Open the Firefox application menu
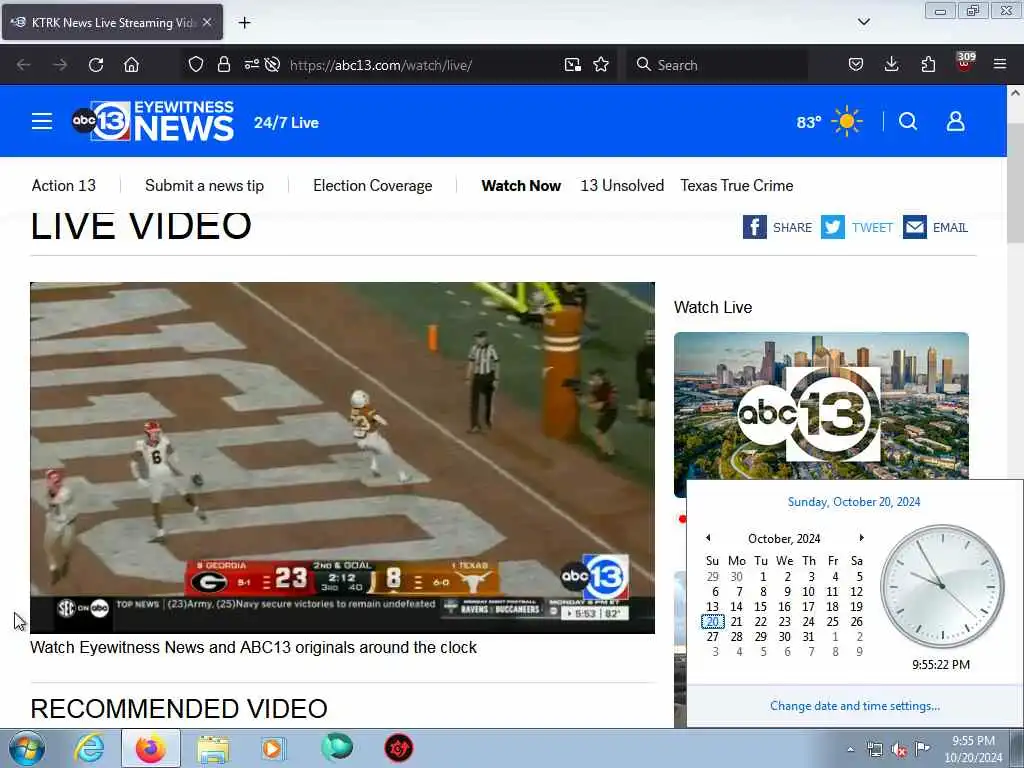This screenshot has height=768, width=1024. click(x=1000, y=64)
